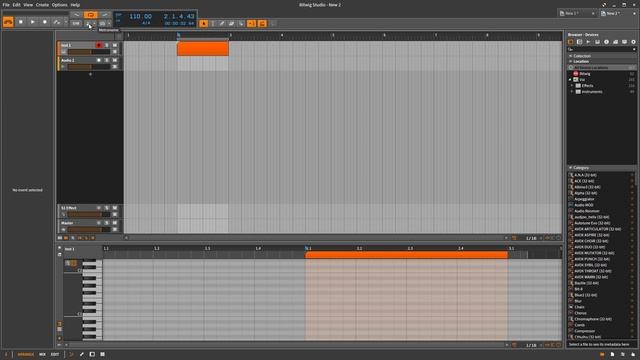Screen dimensions: 640x360
Task: Select the Knife tool
Action: (241, 24)
